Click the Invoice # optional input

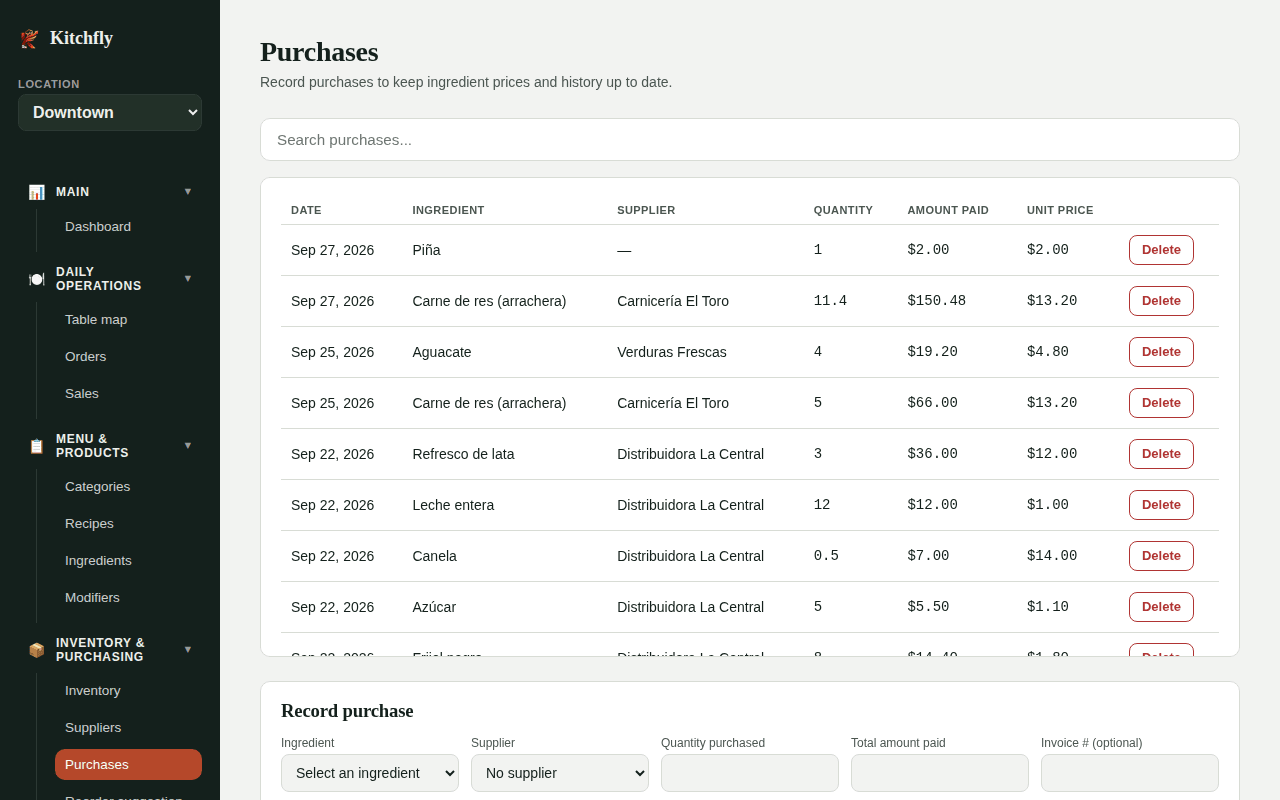point(1130,773)
